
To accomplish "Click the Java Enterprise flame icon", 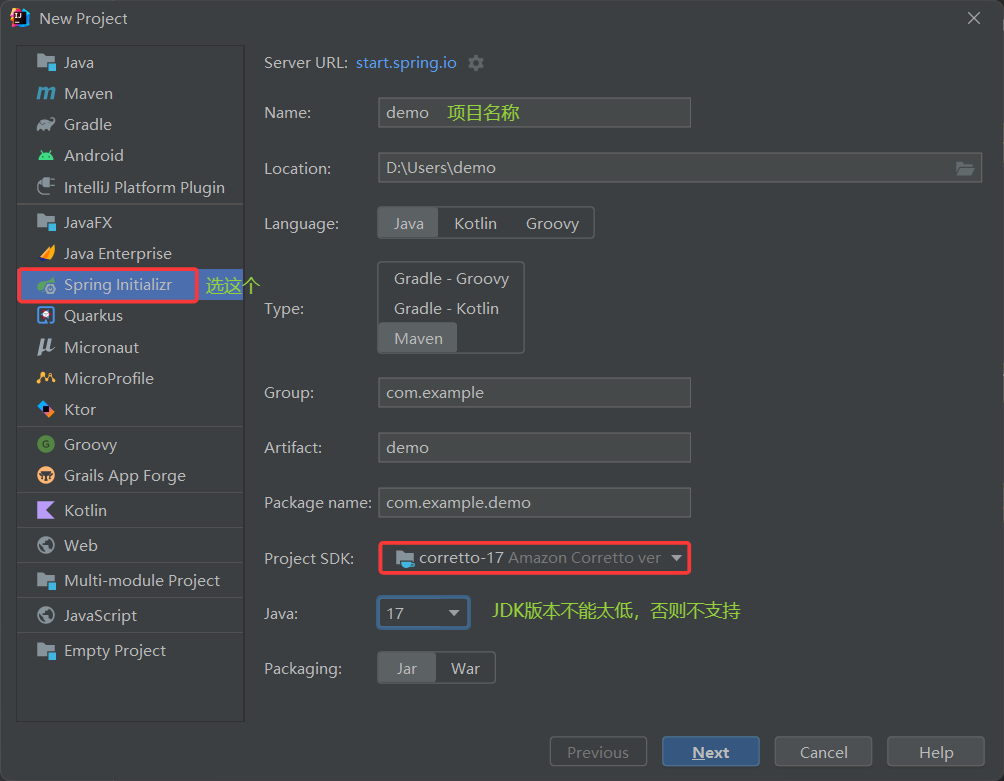I will tap(46, 254).
